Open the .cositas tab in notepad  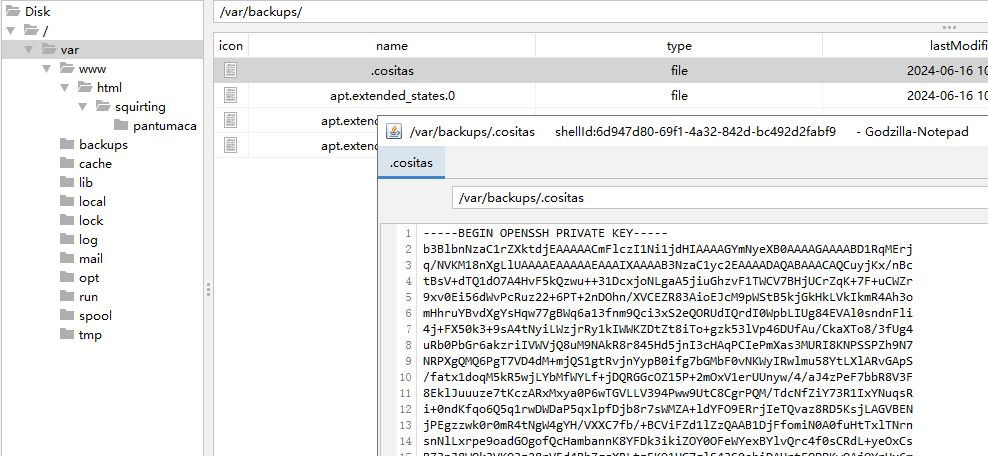click(x=411, y=162)
